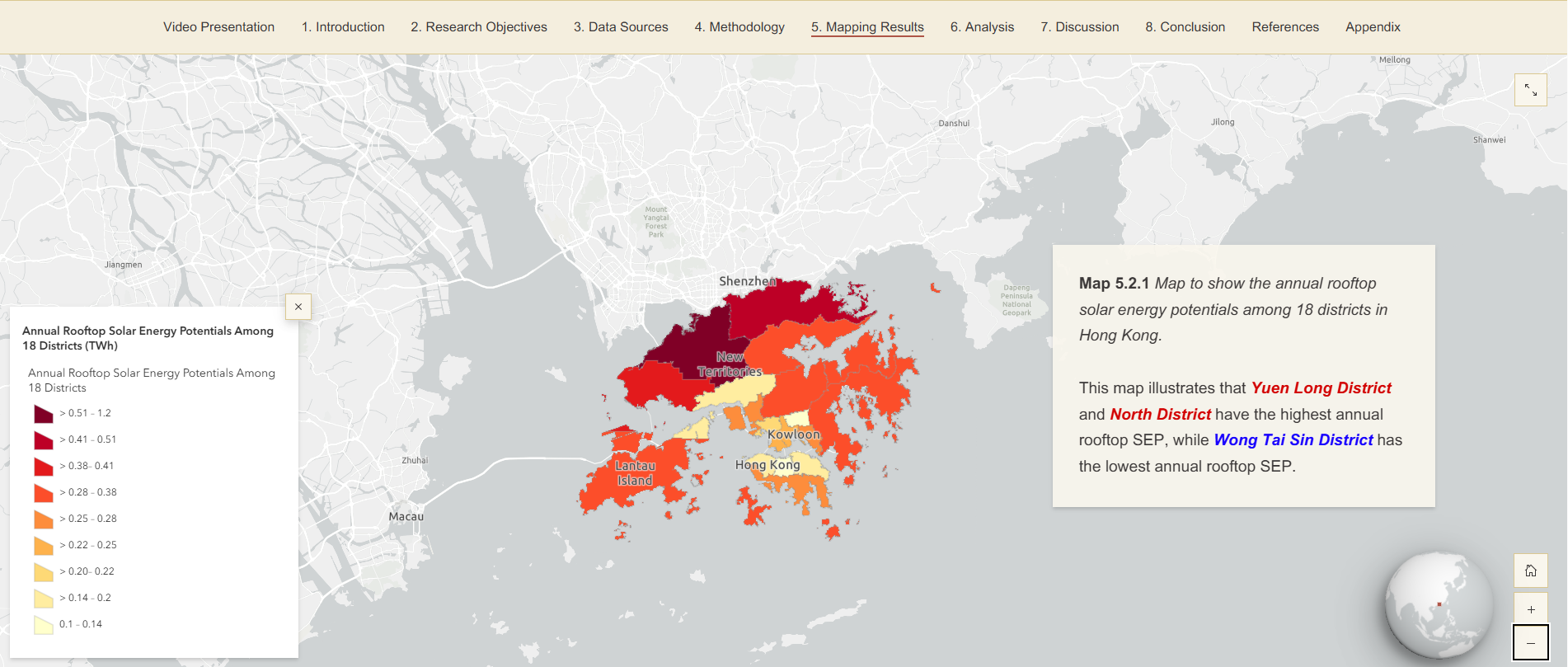This screenshot has width=1568, height=667.
Task: Click the fullscreen expand map icon
Action: coord(1530,90)
